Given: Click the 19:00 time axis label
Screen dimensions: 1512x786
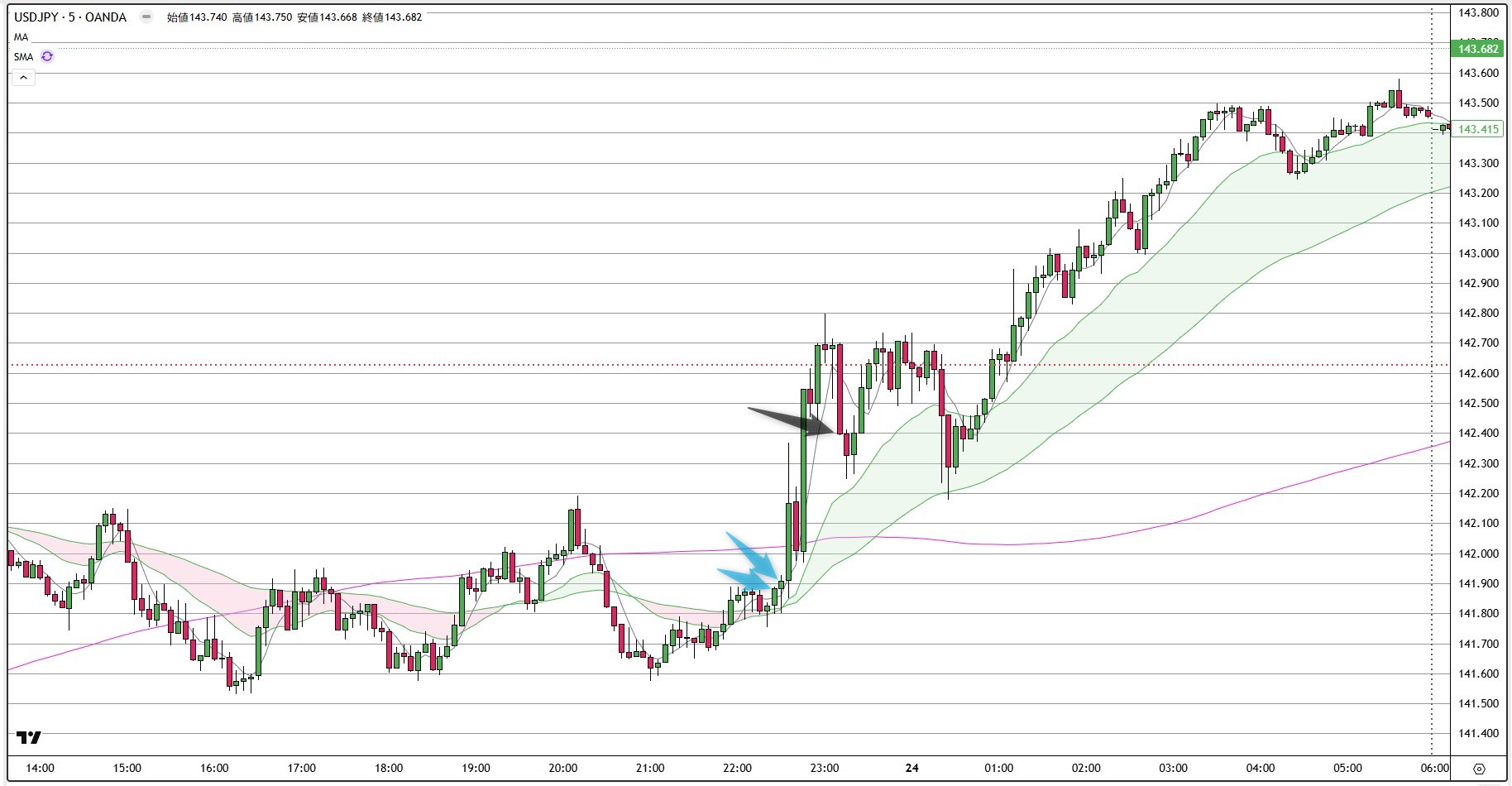Looking at the screenshot, I should [476, 768].
